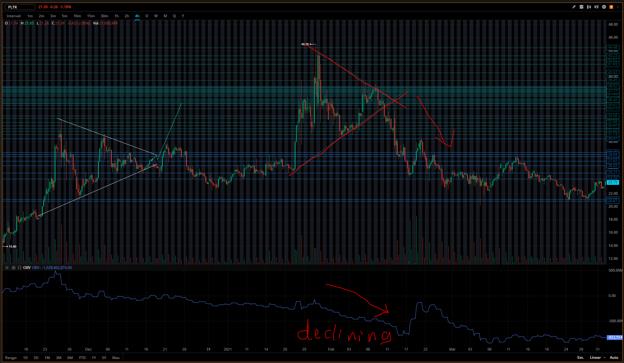Select the pencil drawing tool icon
This screenshot has height=363, width=624.
pyautogui.click(x=574, y=7)
